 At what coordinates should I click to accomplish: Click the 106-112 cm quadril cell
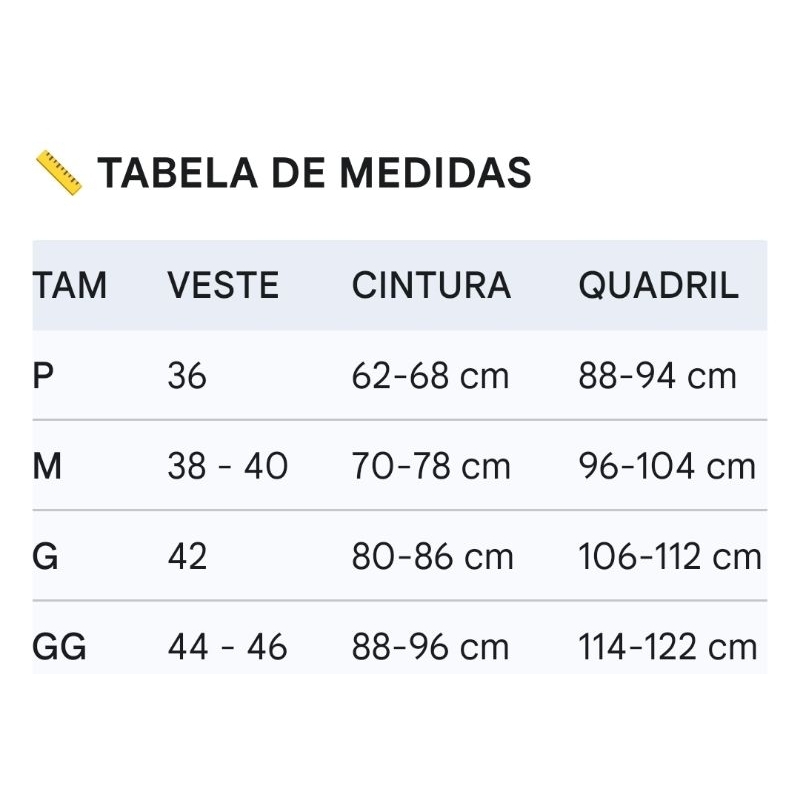click(x=669, y=556)
